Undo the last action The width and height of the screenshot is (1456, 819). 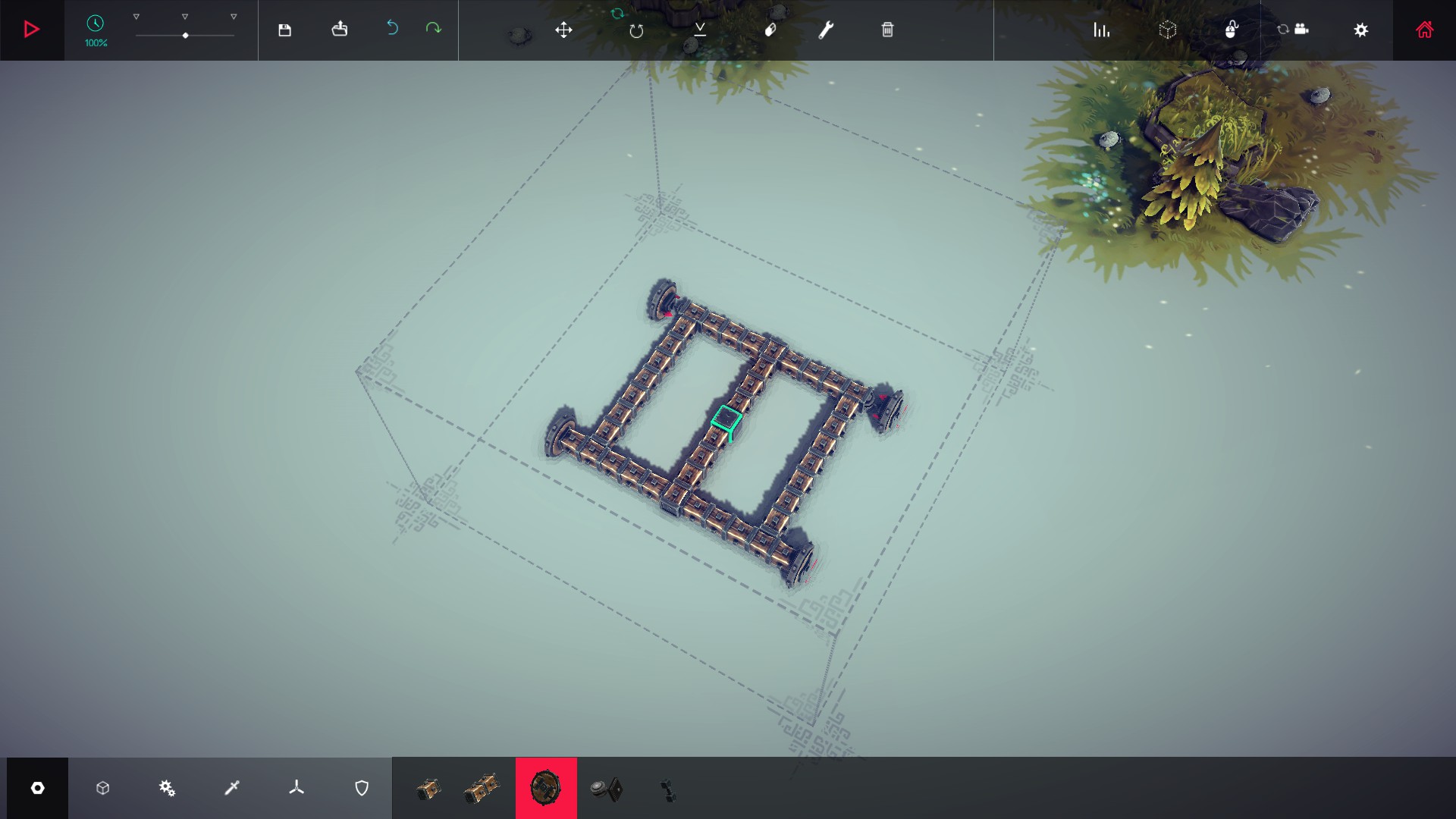point(392,28)
